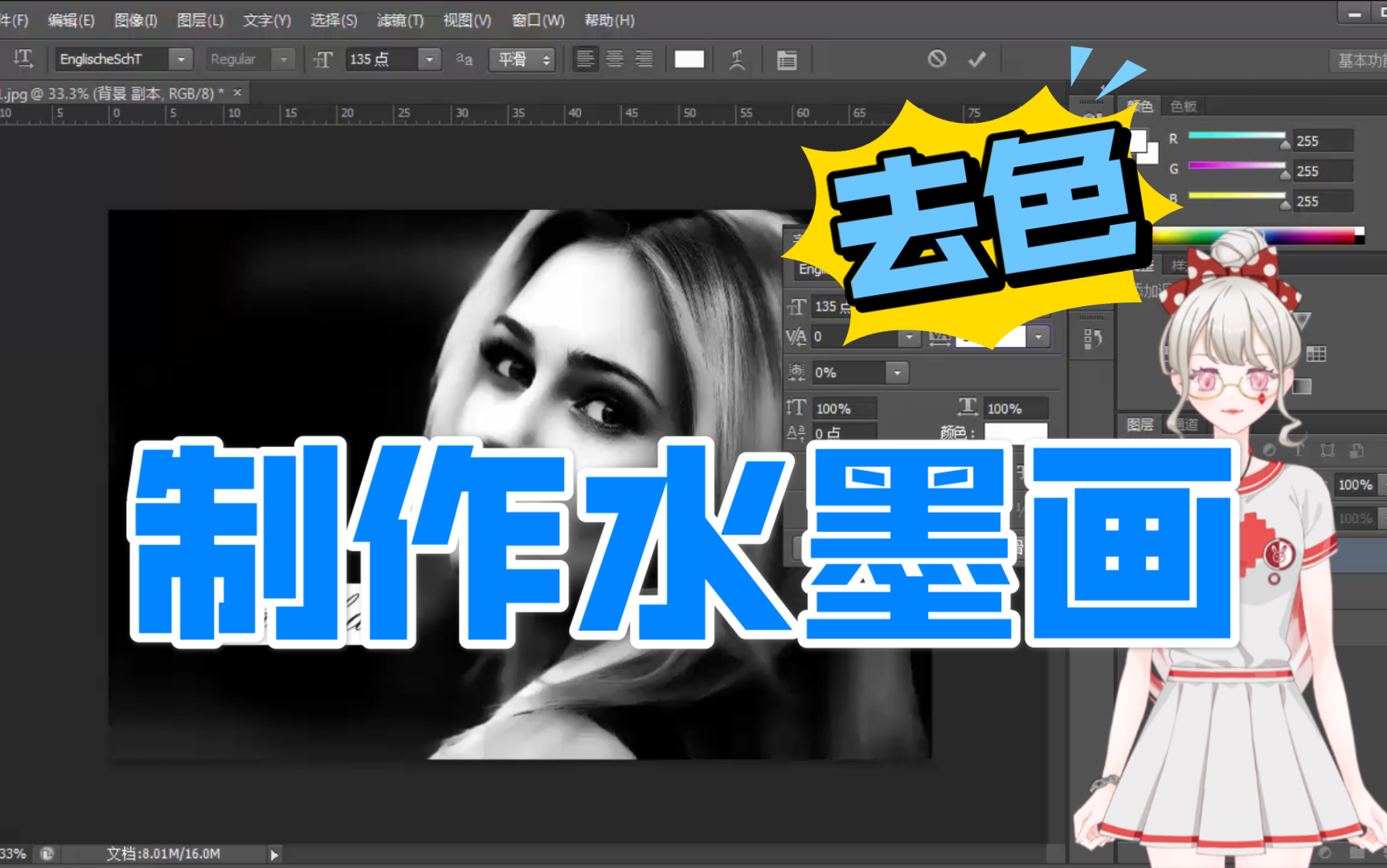Open the EnglischeSchT font family dropdown
1387x868 pixels.
pyautogui.click(x=181, y=59)
